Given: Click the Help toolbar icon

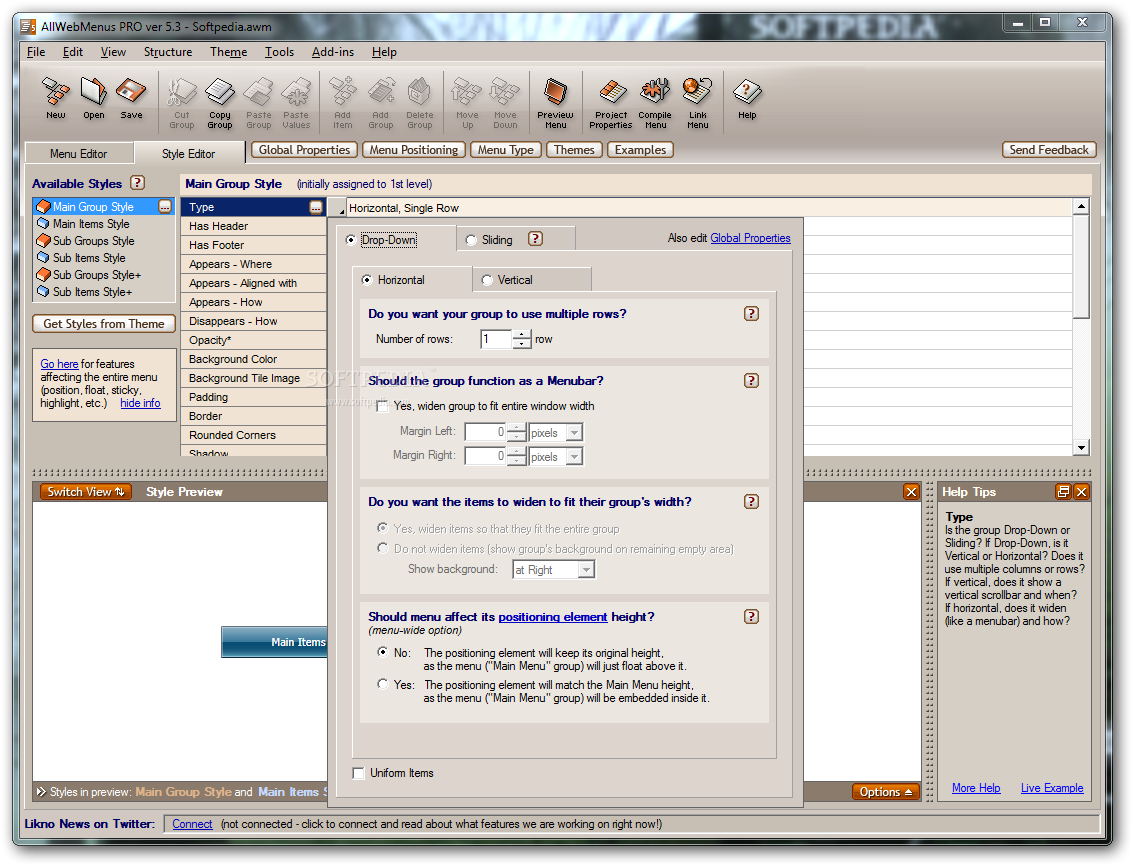Looking at the screenshot, I should coord(747,98).
